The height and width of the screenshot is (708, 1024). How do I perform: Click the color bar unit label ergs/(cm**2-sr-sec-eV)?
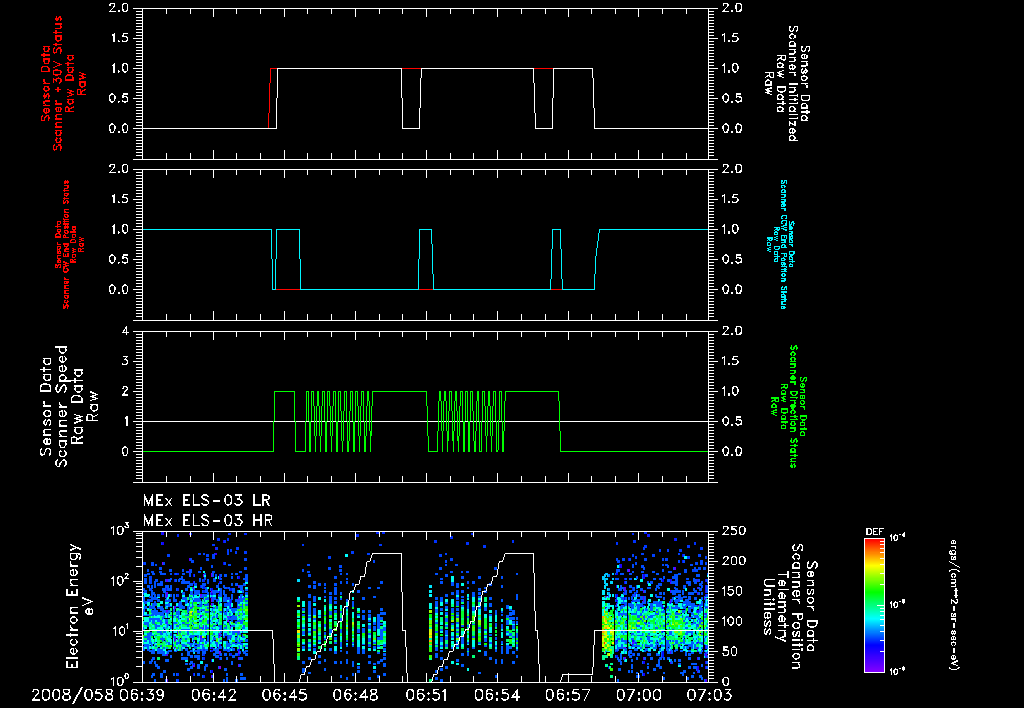pos(953,604)
